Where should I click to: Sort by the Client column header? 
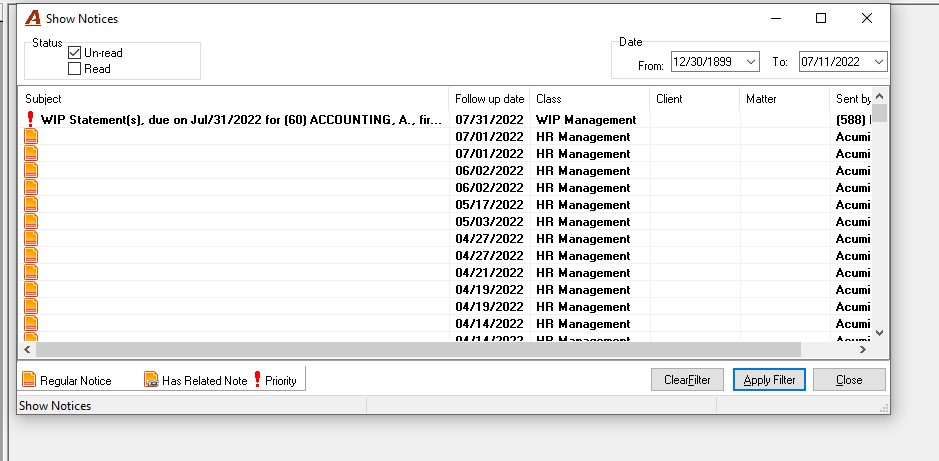click(695, 99)
